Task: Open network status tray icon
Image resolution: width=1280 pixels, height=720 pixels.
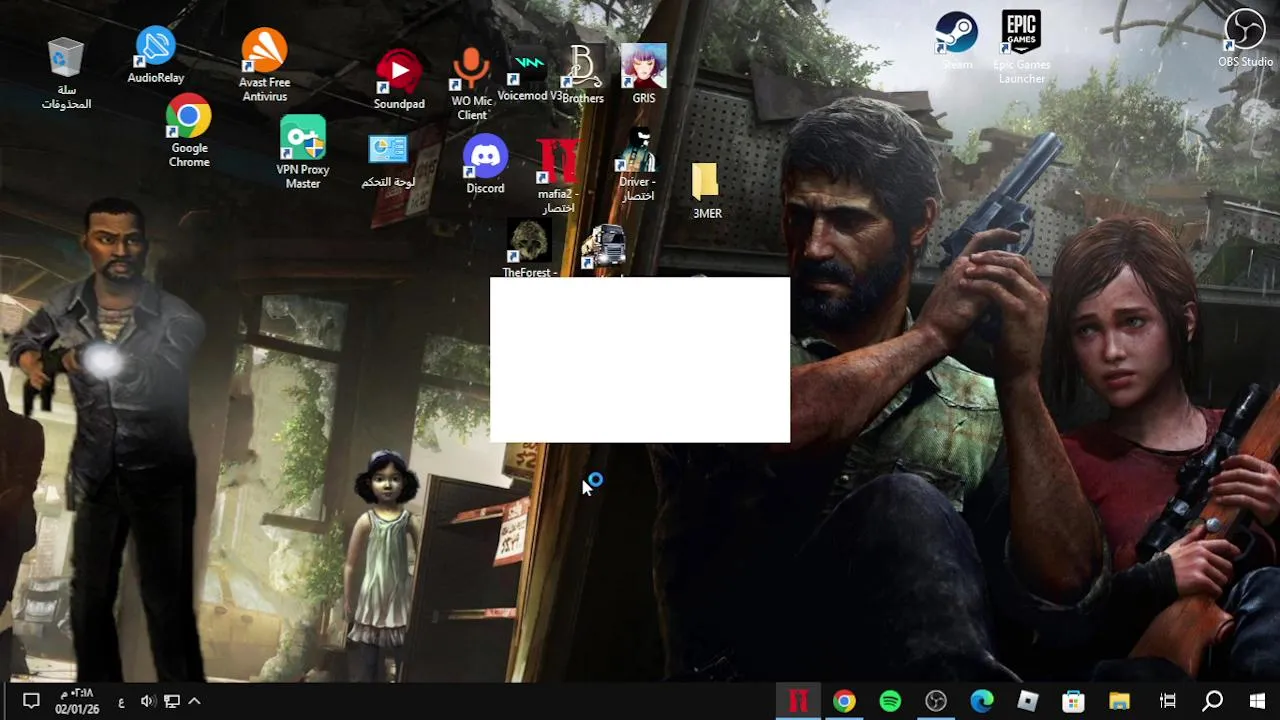Action: [172, 701]
